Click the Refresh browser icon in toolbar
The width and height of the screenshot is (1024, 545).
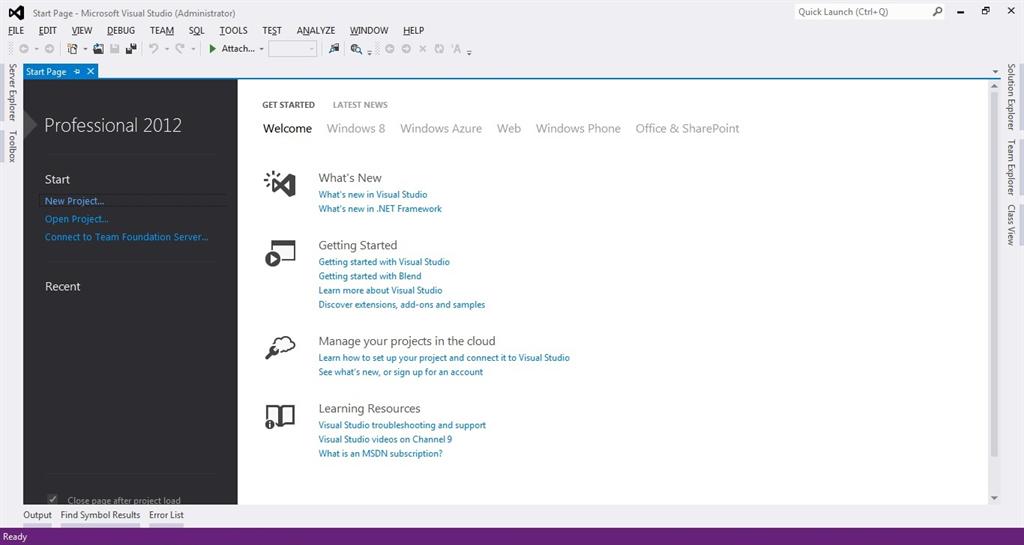pos(439,49)
